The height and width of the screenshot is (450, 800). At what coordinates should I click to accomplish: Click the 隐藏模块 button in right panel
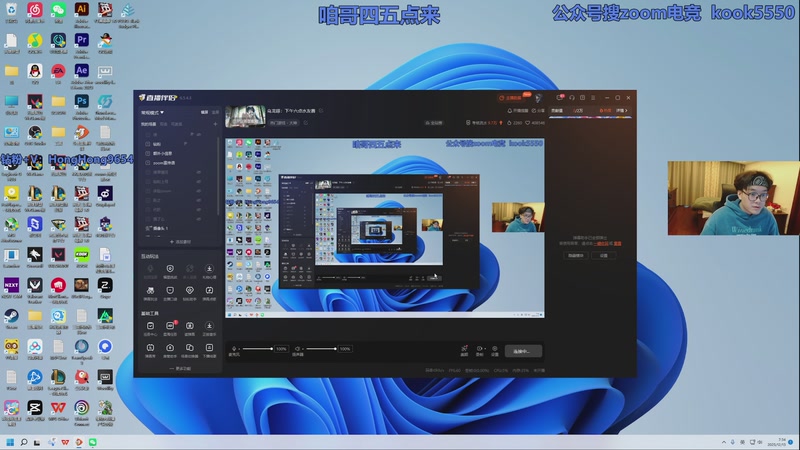[x=576, y=256]
